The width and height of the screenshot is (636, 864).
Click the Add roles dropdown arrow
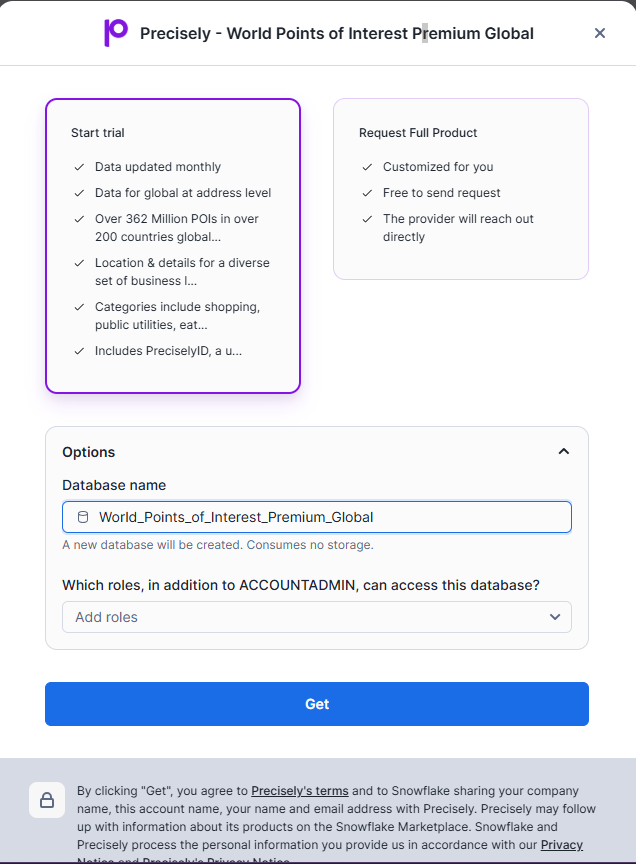coord(555,617)
